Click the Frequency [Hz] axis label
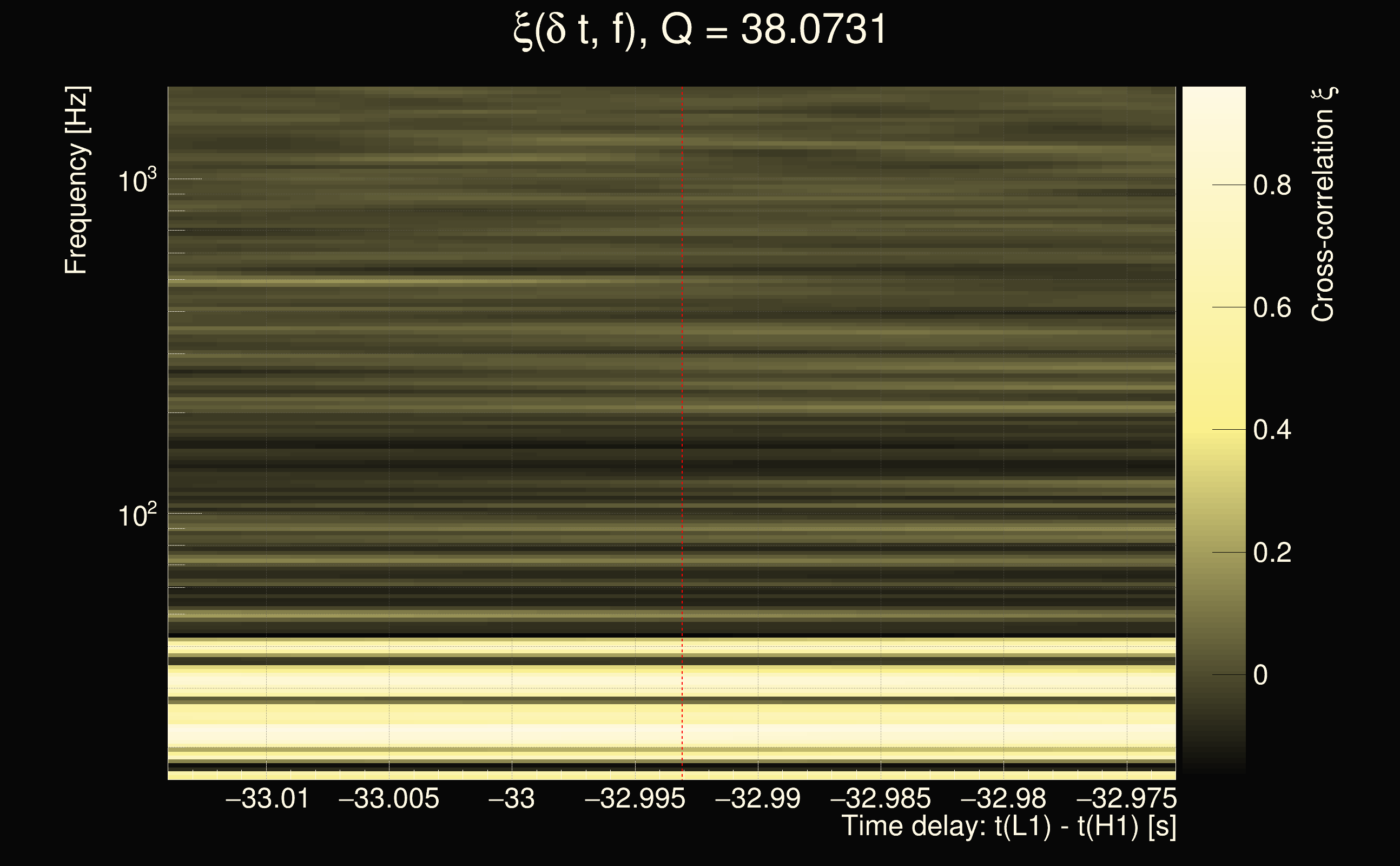Viewport: 1400px width, 866px height. click(76, 180)
